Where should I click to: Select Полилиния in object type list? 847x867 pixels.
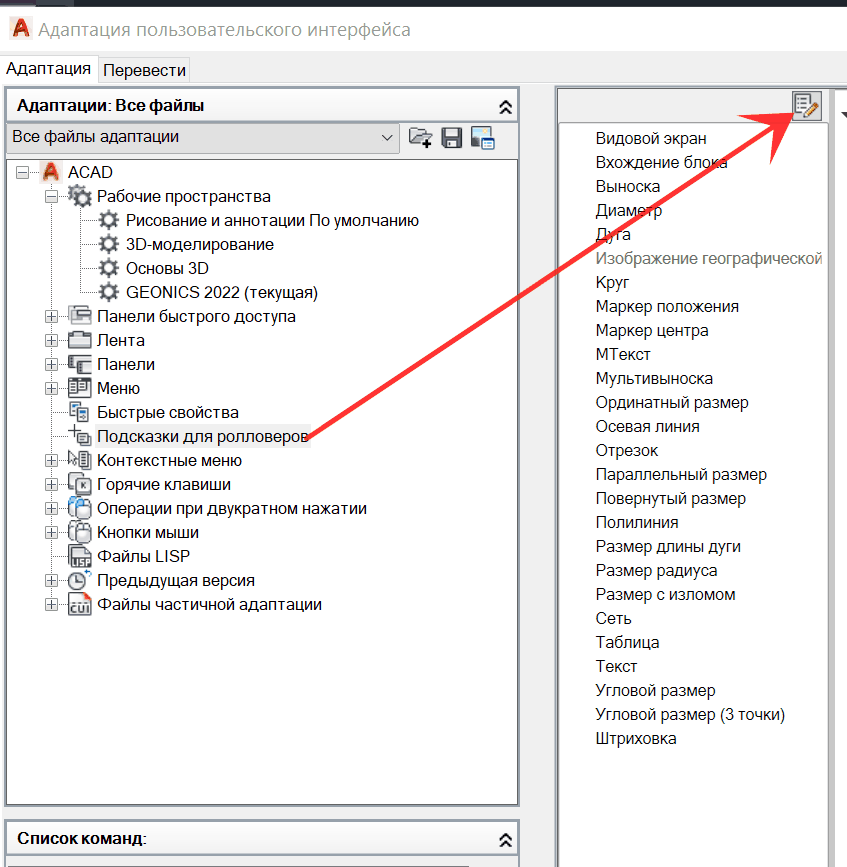(x=637, y=522)
